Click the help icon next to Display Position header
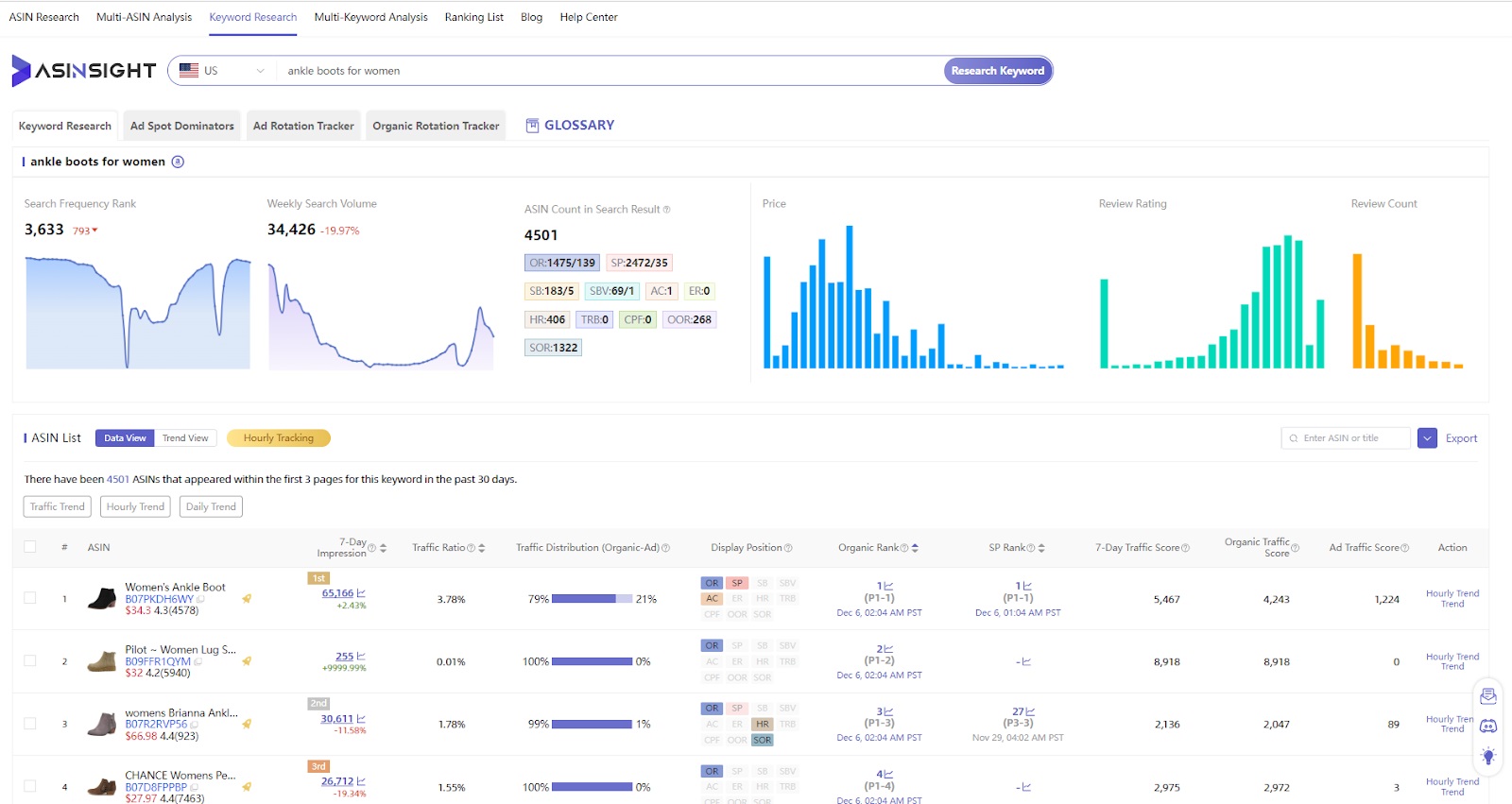The image size is (1512, 804). [788, 548]
